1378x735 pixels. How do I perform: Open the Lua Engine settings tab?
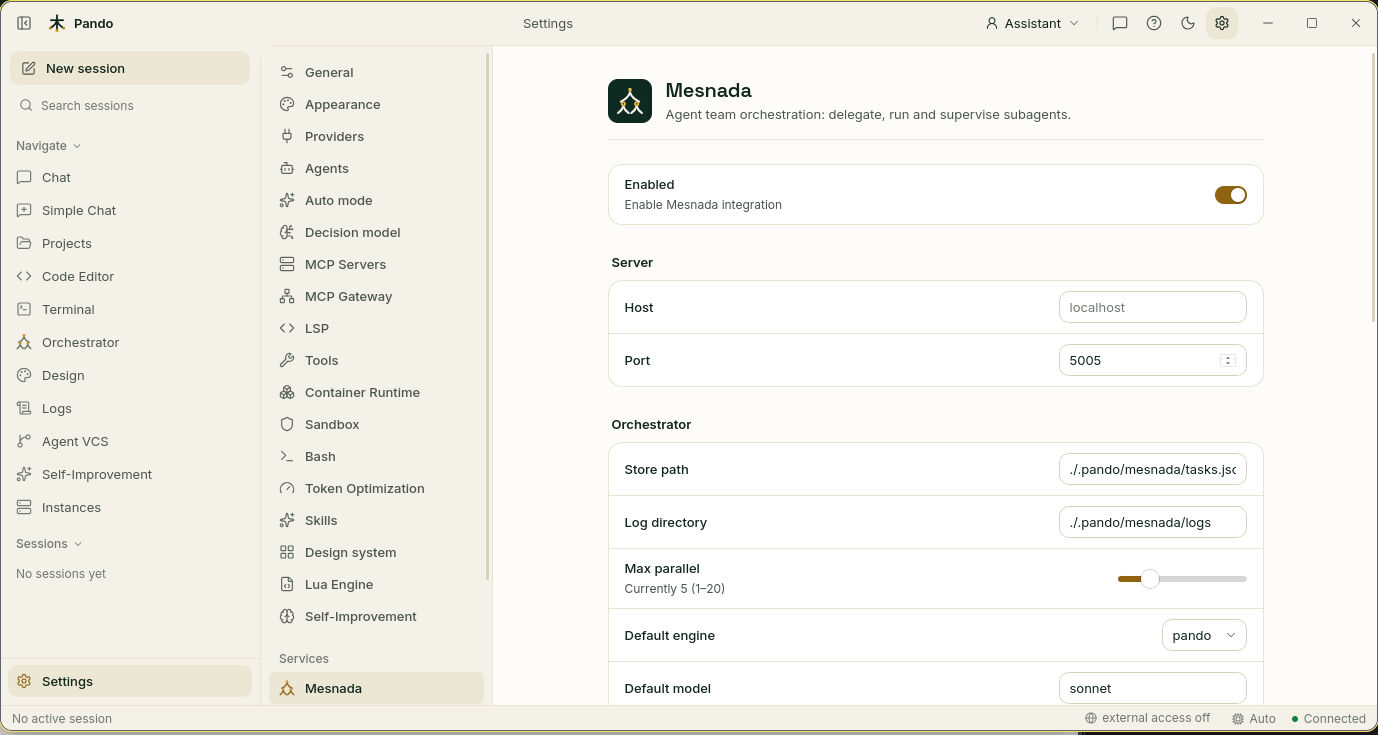click(x=376, y=584)
